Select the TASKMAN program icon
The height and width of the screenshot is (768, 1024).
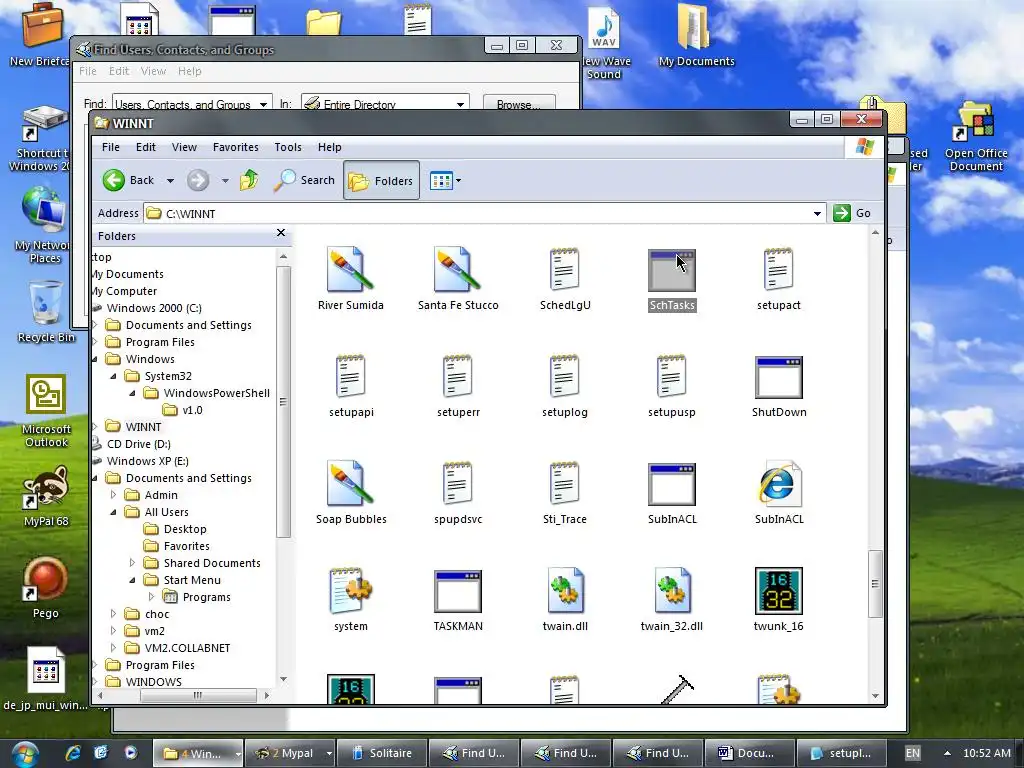tap(458, 592)
